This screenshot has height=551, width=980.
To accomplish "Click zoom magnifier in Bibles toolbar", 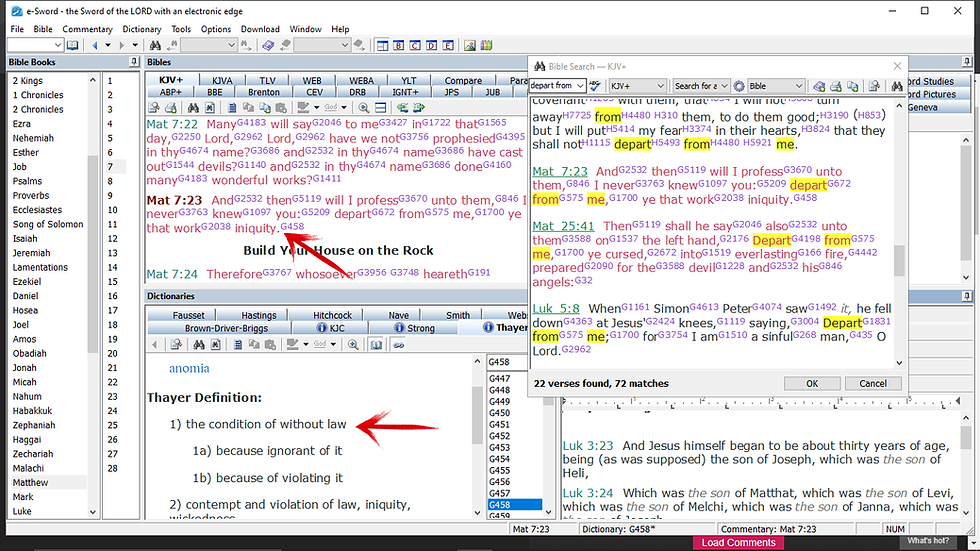I will pyautogui.click(x=363, y=107).
